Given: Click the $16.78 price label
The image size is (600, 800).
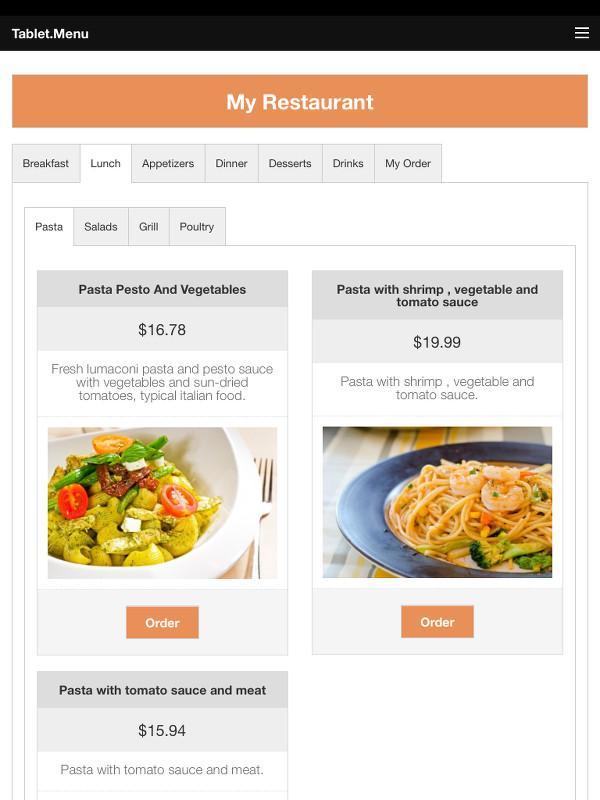Looking at the screenshot, I should [162, 329].
